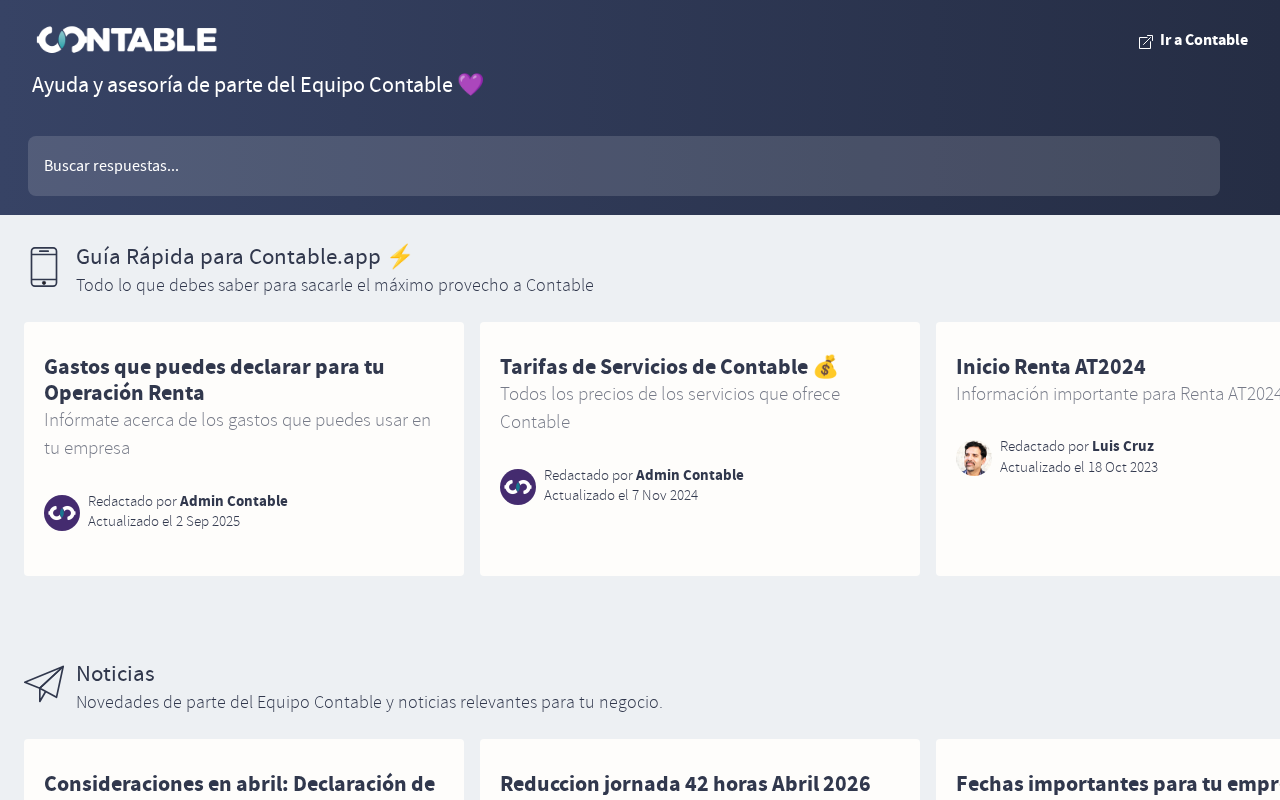Viewport: 1280px width, 800px height.
Task: Click the external link icon beside Ir a Contable
Action: coord(1146,42)
